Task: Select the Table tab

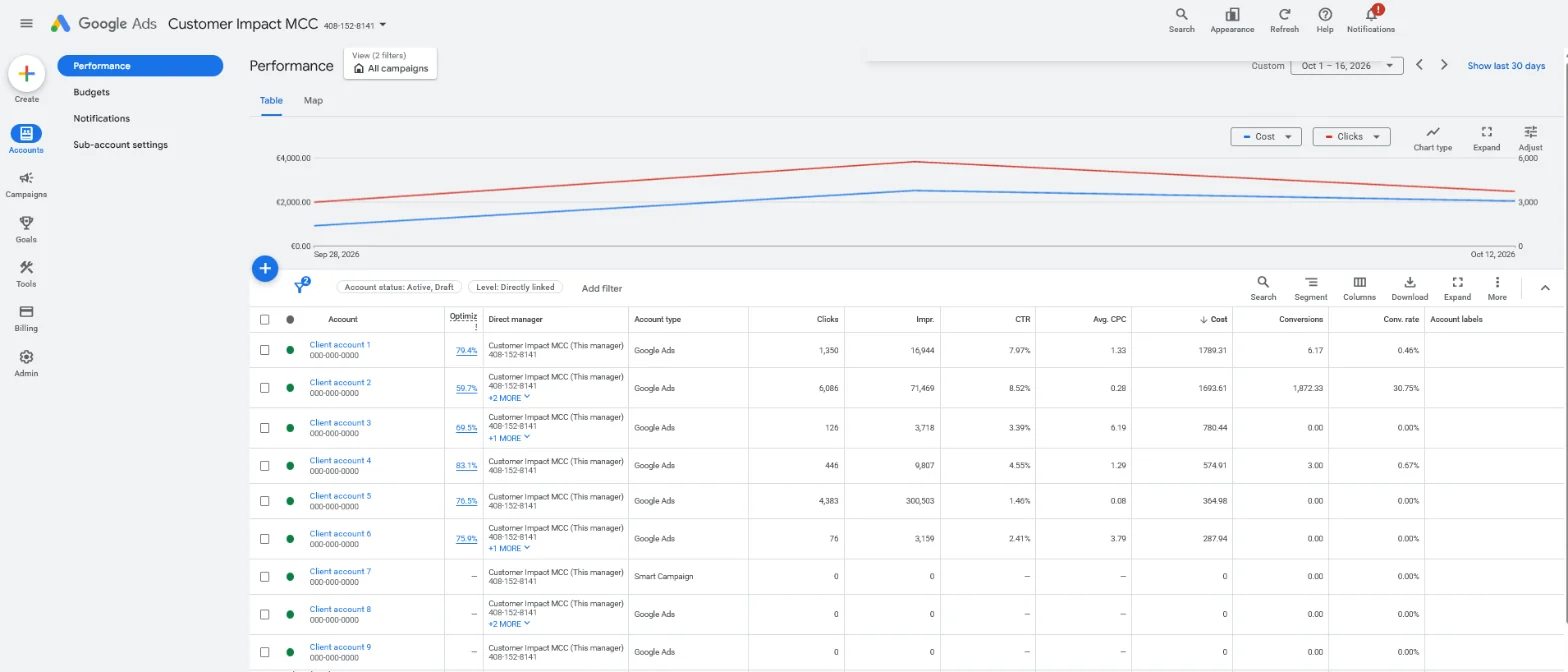Action: [271, 101]
